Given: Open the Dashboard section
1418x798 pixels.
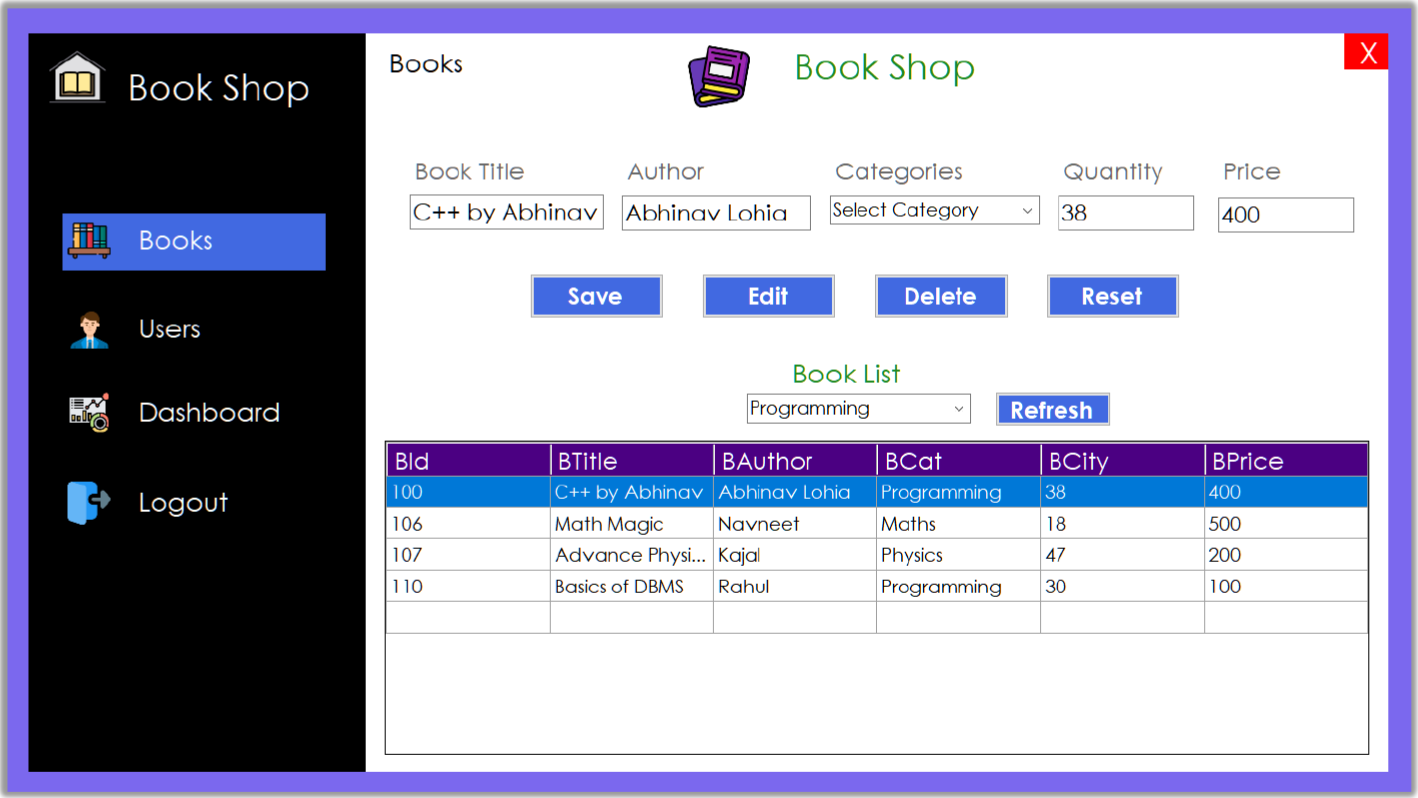Looking at the screenshot, I should (208, 411).
